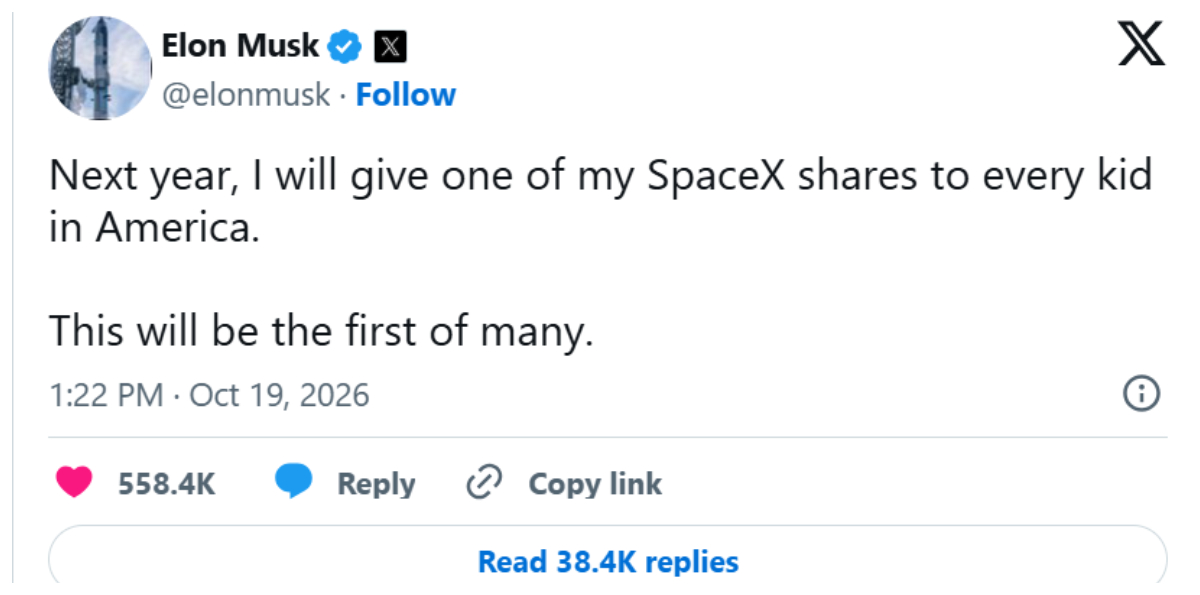The height and width of the screenshot is (595, 1200).
Task: Click the Reply text label
Action: pyautogui.click(x=376, y=484)
